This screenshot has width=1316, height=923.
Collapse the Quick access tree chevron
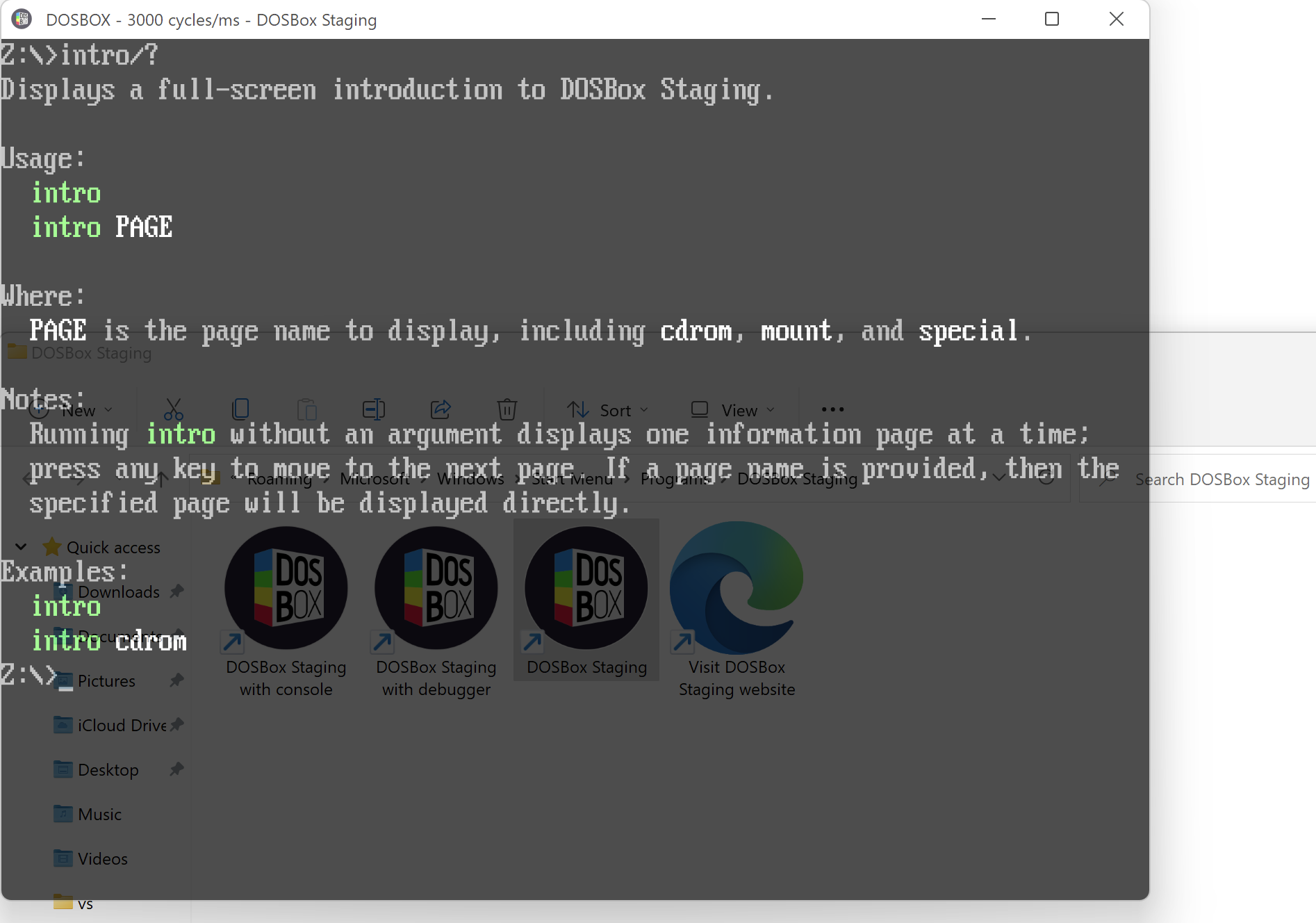tap(21, 547)
